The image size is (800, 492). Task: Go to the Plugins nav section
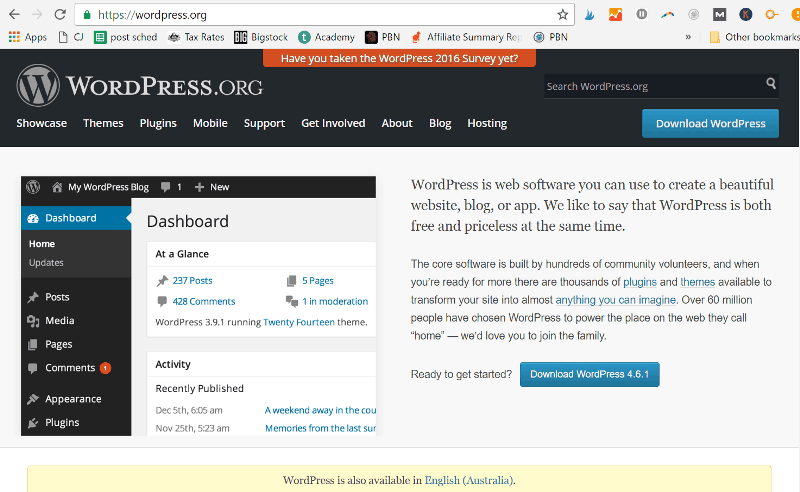158,123
